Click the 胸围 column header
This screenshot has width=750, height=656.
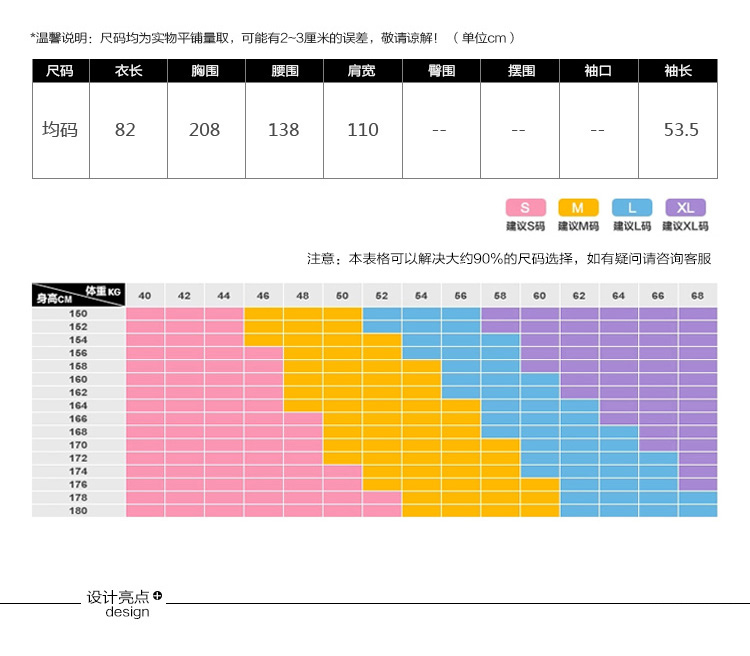(206, 71)
